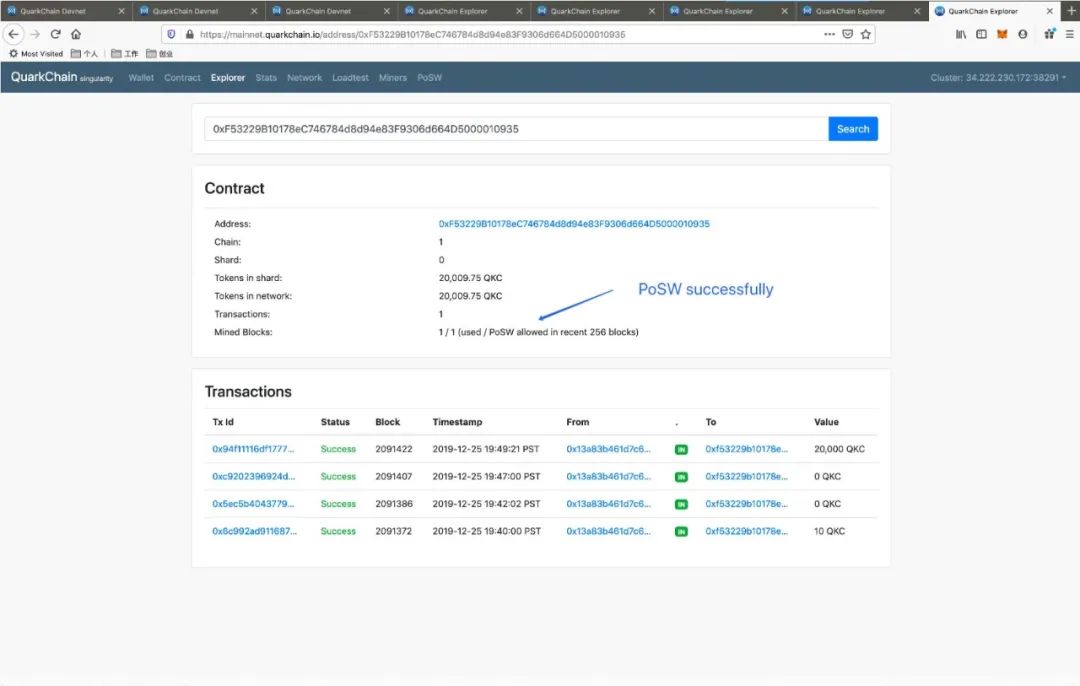Open transaction 0x5ec5b4043779...
This screenshot has width=1080, height=686.
point(253,504)
